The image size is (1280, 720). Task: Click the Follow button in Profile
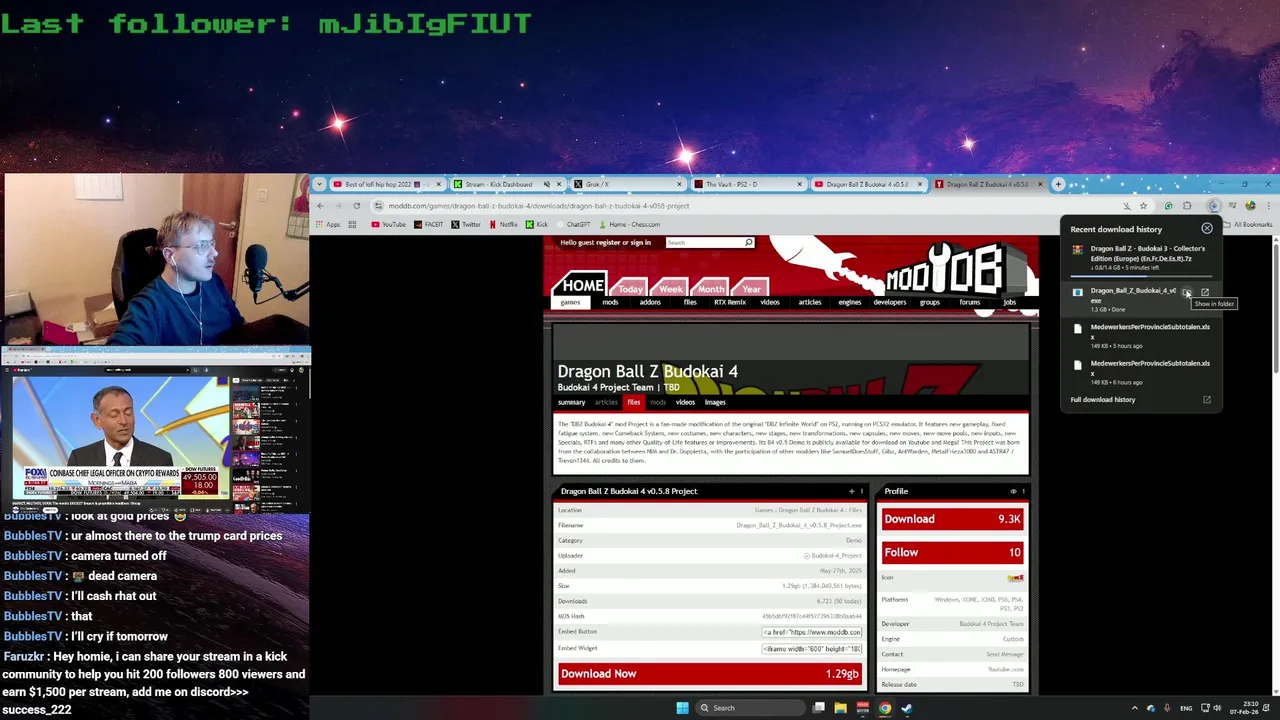[952, 552]
